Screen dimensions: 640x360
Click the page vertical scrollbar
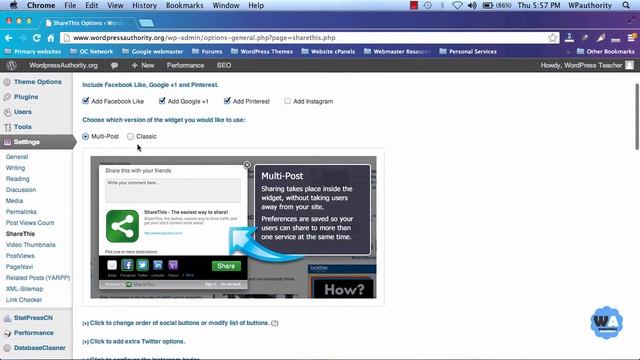(637, 117)
